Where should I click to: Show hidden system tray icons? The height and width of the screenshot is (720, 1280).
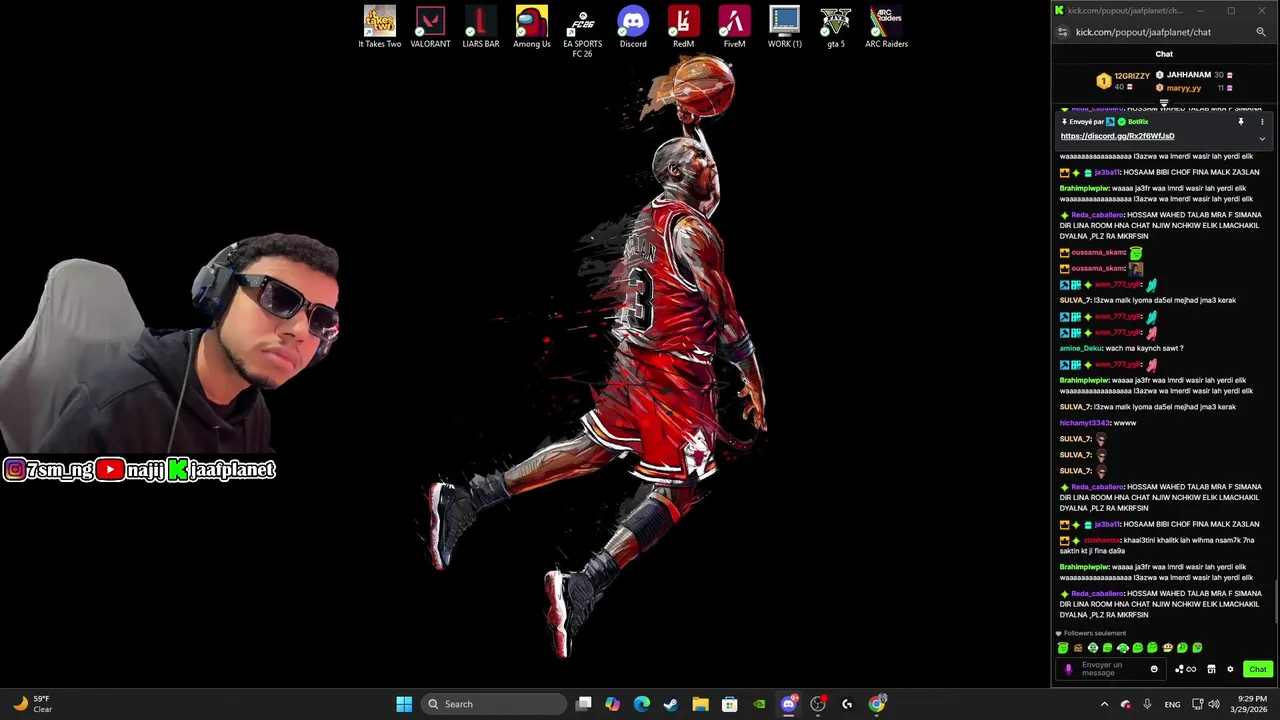pos(1104,704)
